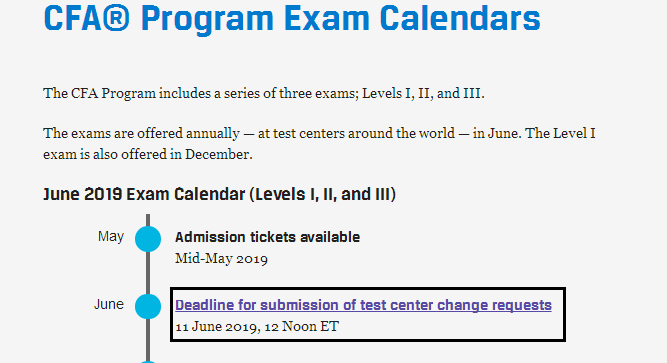Click the word Calendars in the page title

point(460,18)
